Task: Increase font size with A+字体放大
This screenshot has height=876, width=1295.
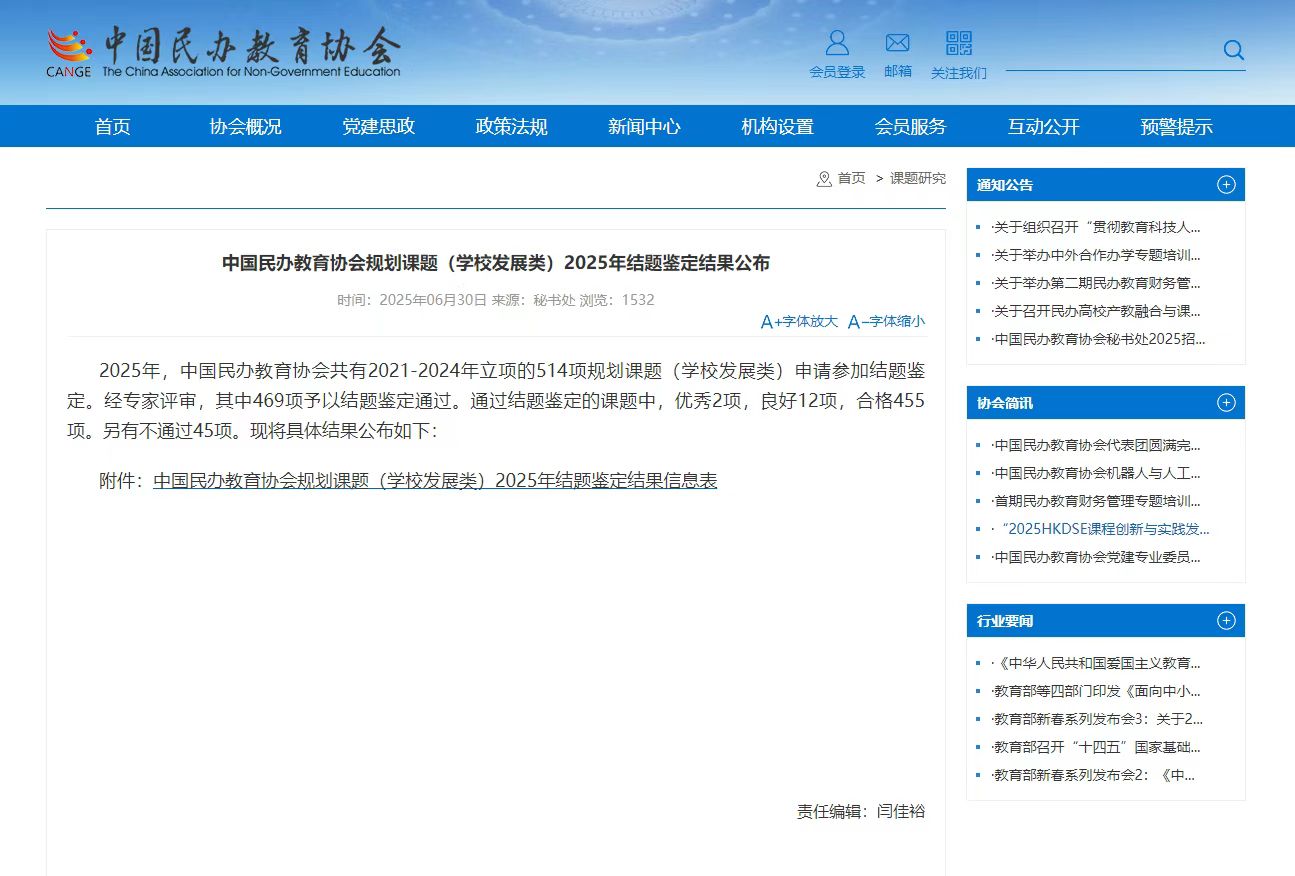Action: pyautogui.click(x=799, y=321)
